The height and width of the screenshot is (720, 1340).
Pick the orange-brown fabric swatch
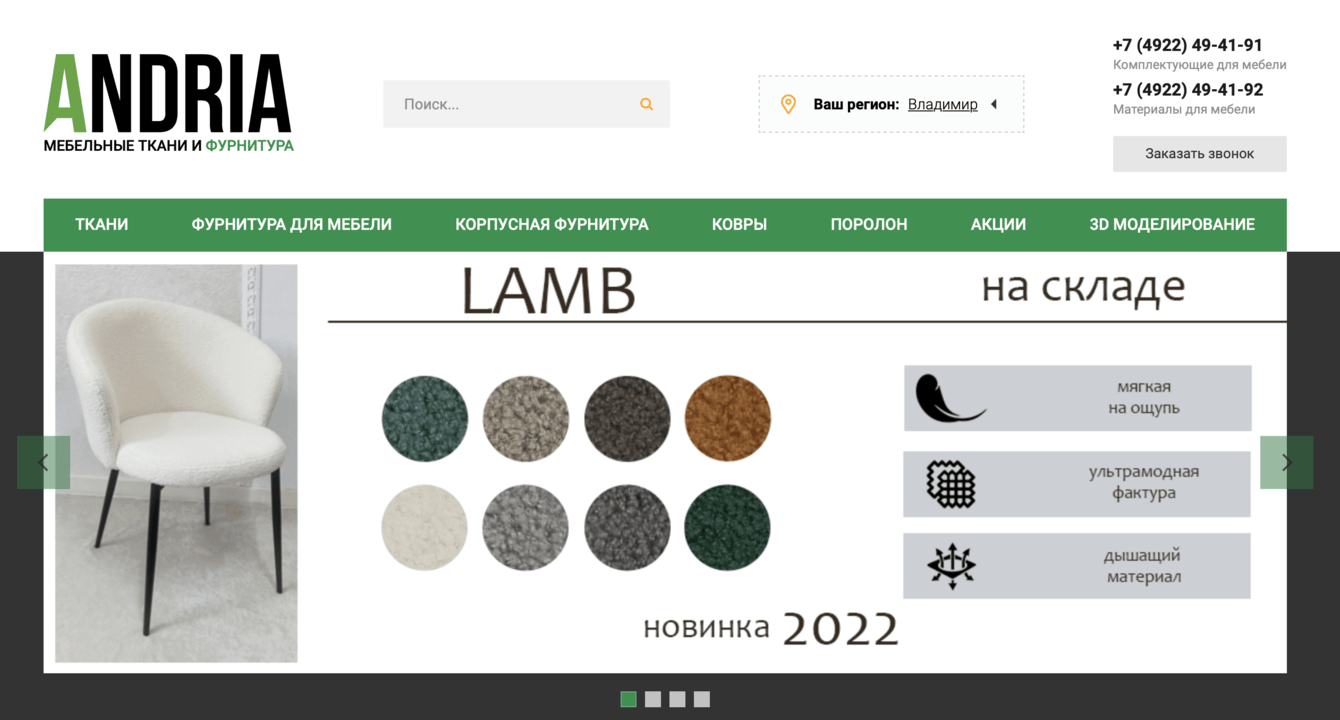point(728,418)
